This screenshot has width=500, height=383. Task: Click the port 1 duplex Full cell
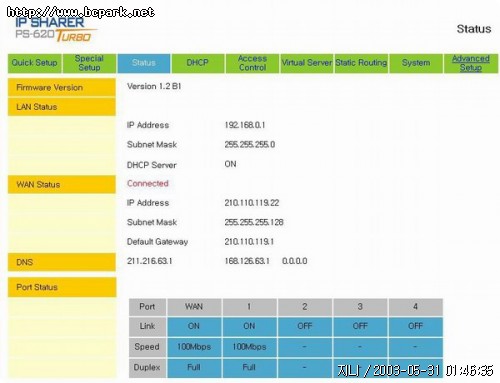[249, 368]
